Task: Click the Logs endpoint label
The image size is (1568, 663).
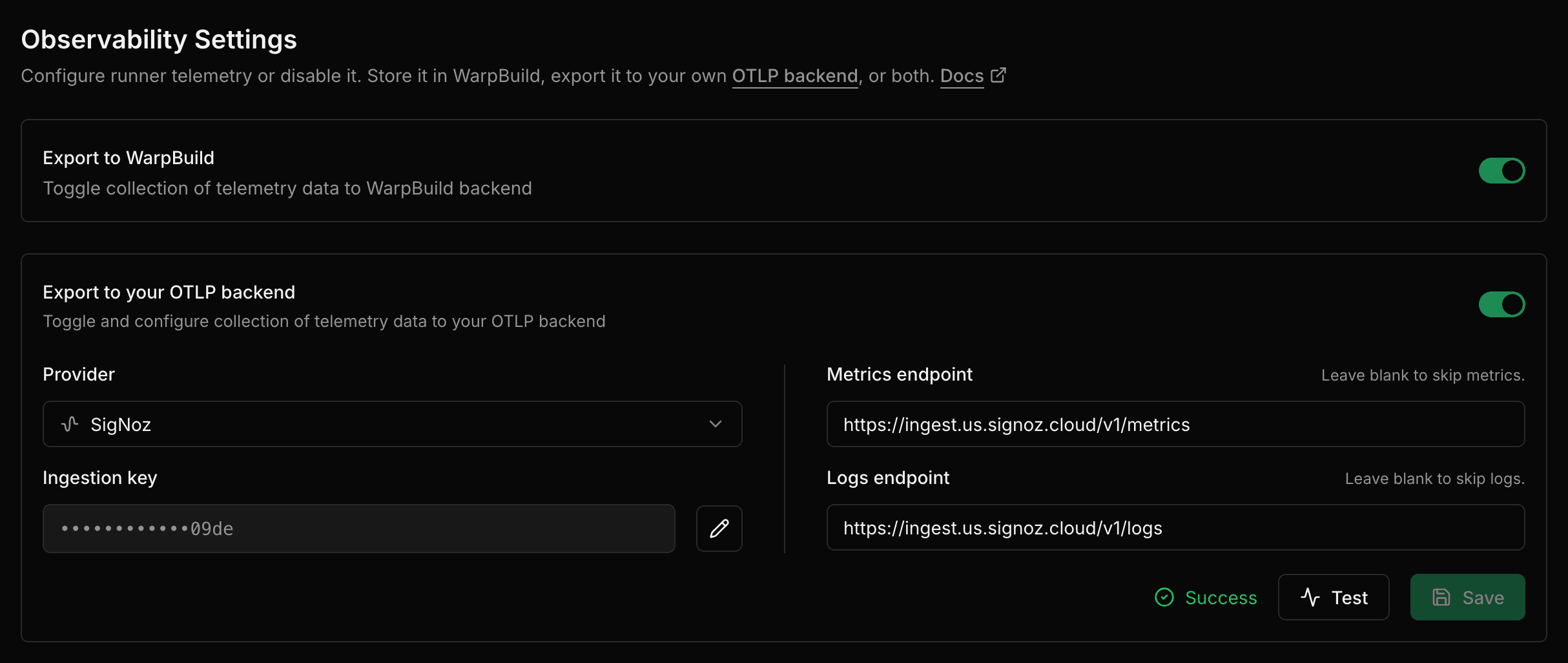Action: pyautogui.click(x=888, y=478)
